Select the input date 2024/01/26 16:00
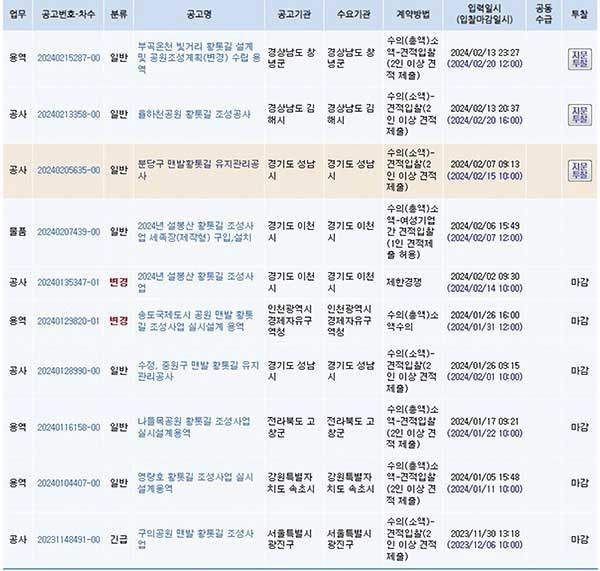The image size is (600, 571). click(485, 315)
